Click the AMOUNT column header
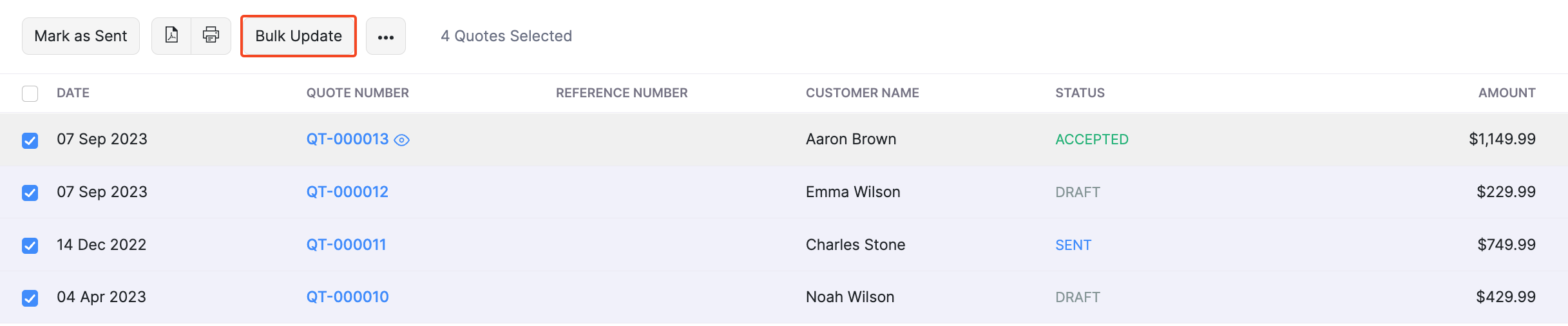This screenshot has width=1568, height=326. pyautogui.click(x=1507, y=93)
